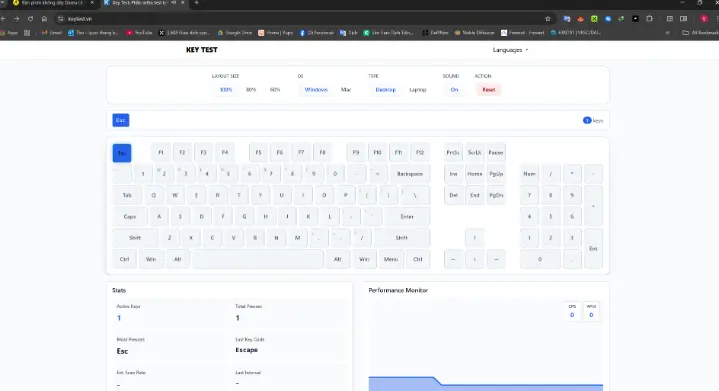Click the right arrow key
This screenshot has height=391, width=719.
point(496,259)
